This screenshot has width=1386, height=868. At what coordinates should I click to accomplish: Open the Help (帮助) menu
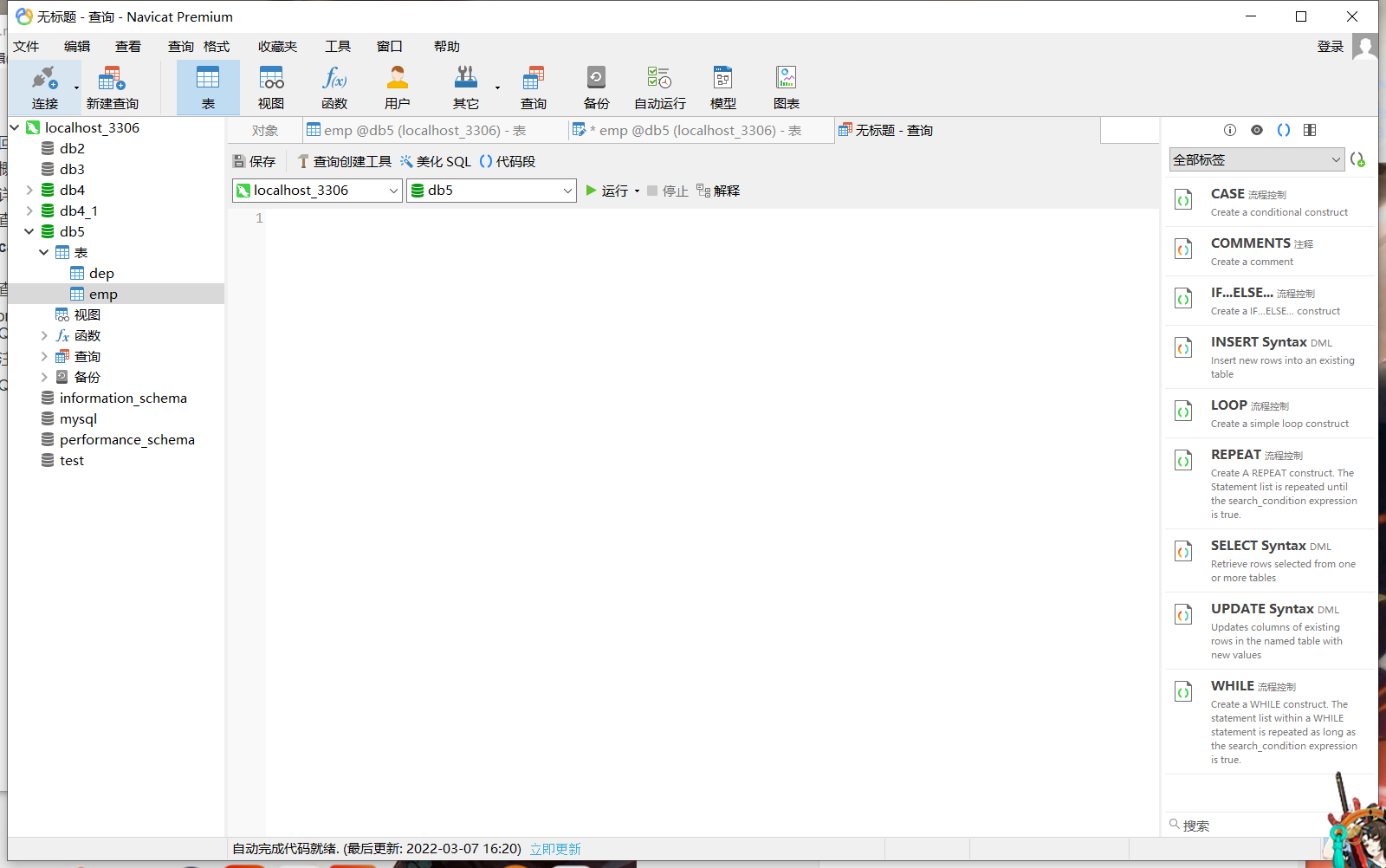click(447, 47)
